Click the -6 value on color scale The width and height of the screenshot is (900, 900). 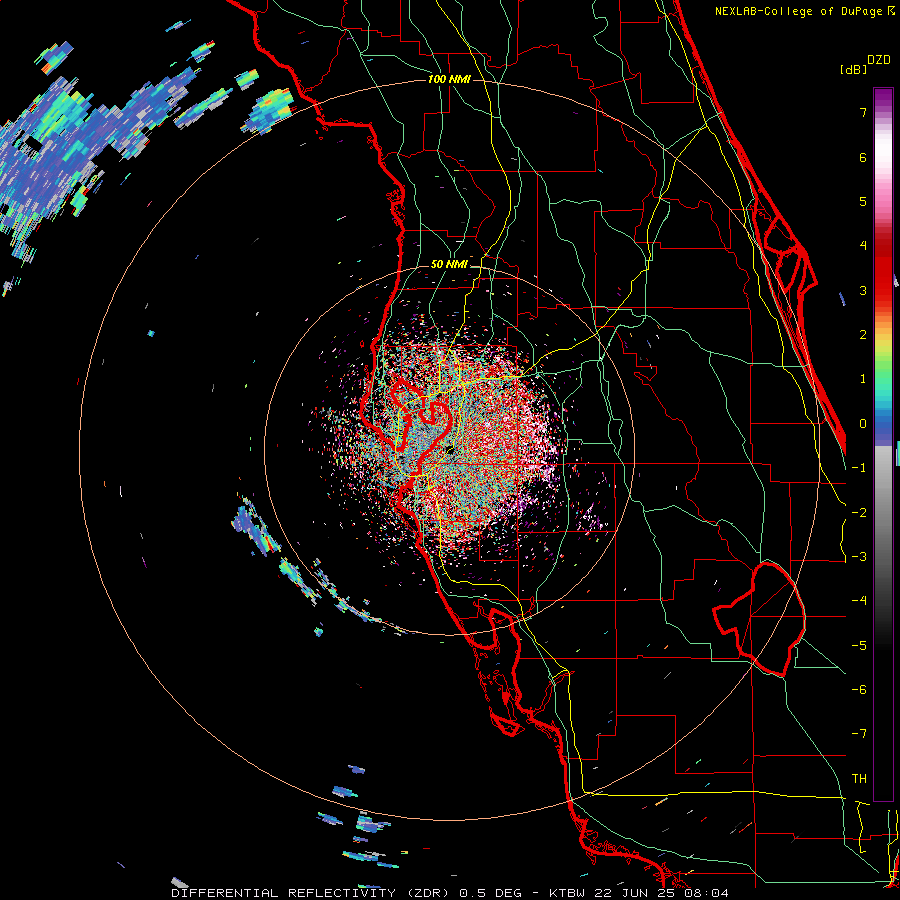[859, 690]
